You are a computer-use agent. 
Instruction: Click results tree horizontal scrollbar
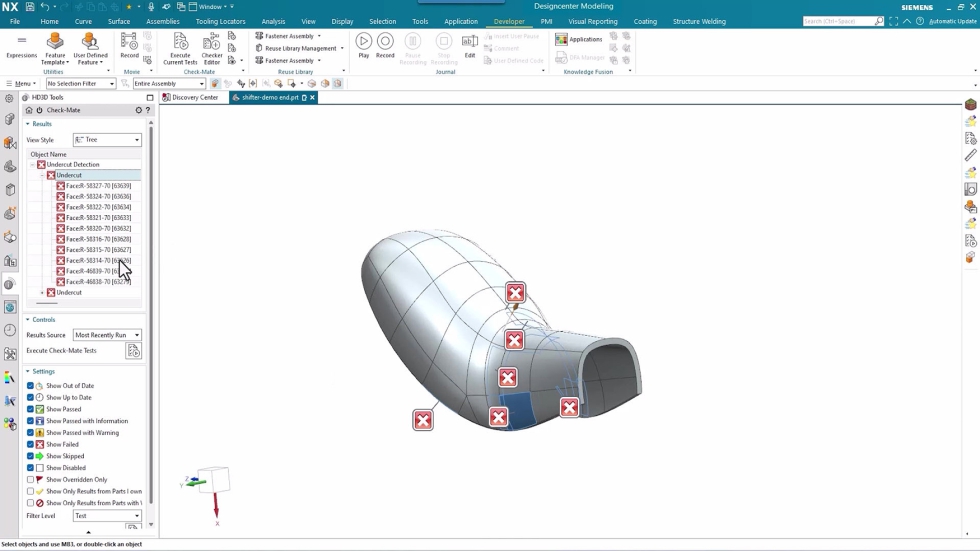tap(47, 304)
